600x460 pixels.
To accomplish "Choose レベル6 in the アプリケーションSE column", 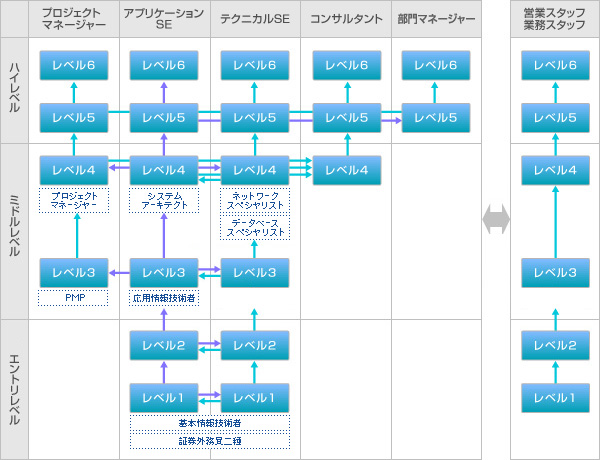I will (164, 65).
